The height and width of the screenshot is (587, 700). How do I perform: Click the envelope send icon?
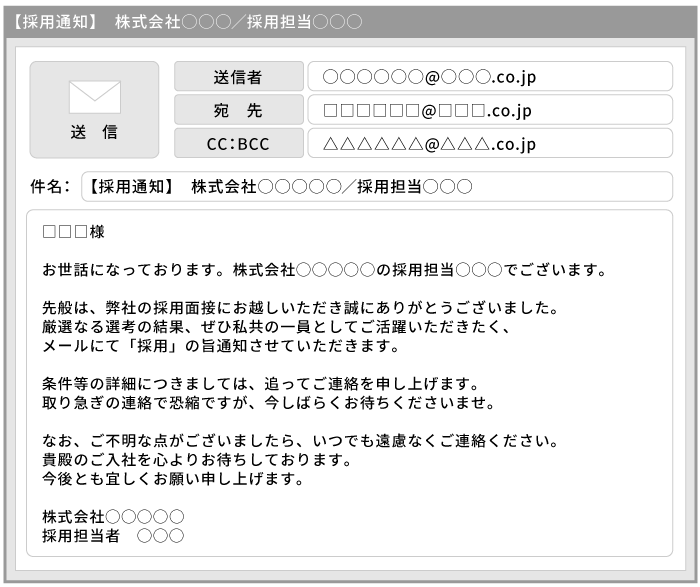click(95, 97)
